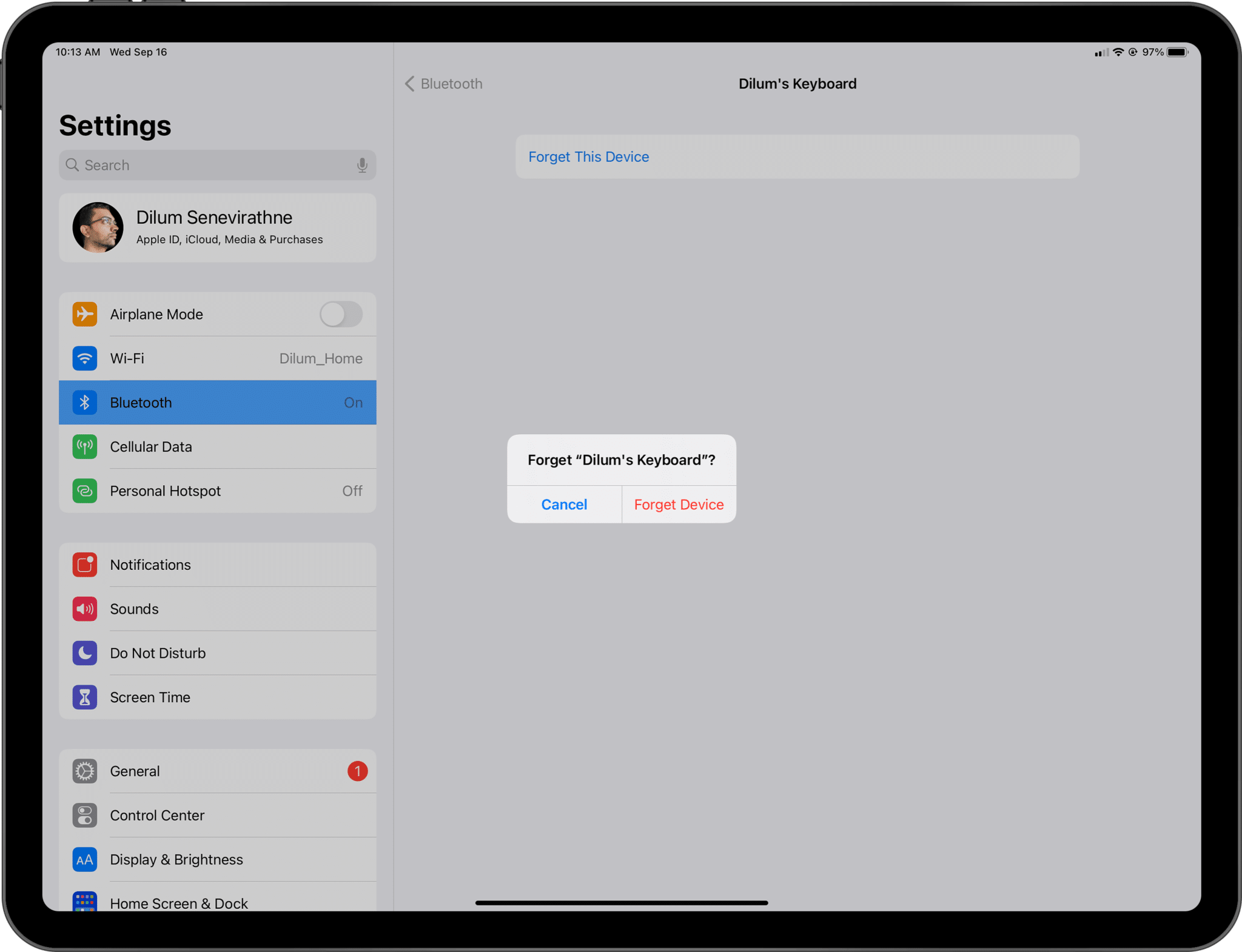Tap the Screen Time icon
This screenshot has height=952, width=1242.
pos(84,697)
